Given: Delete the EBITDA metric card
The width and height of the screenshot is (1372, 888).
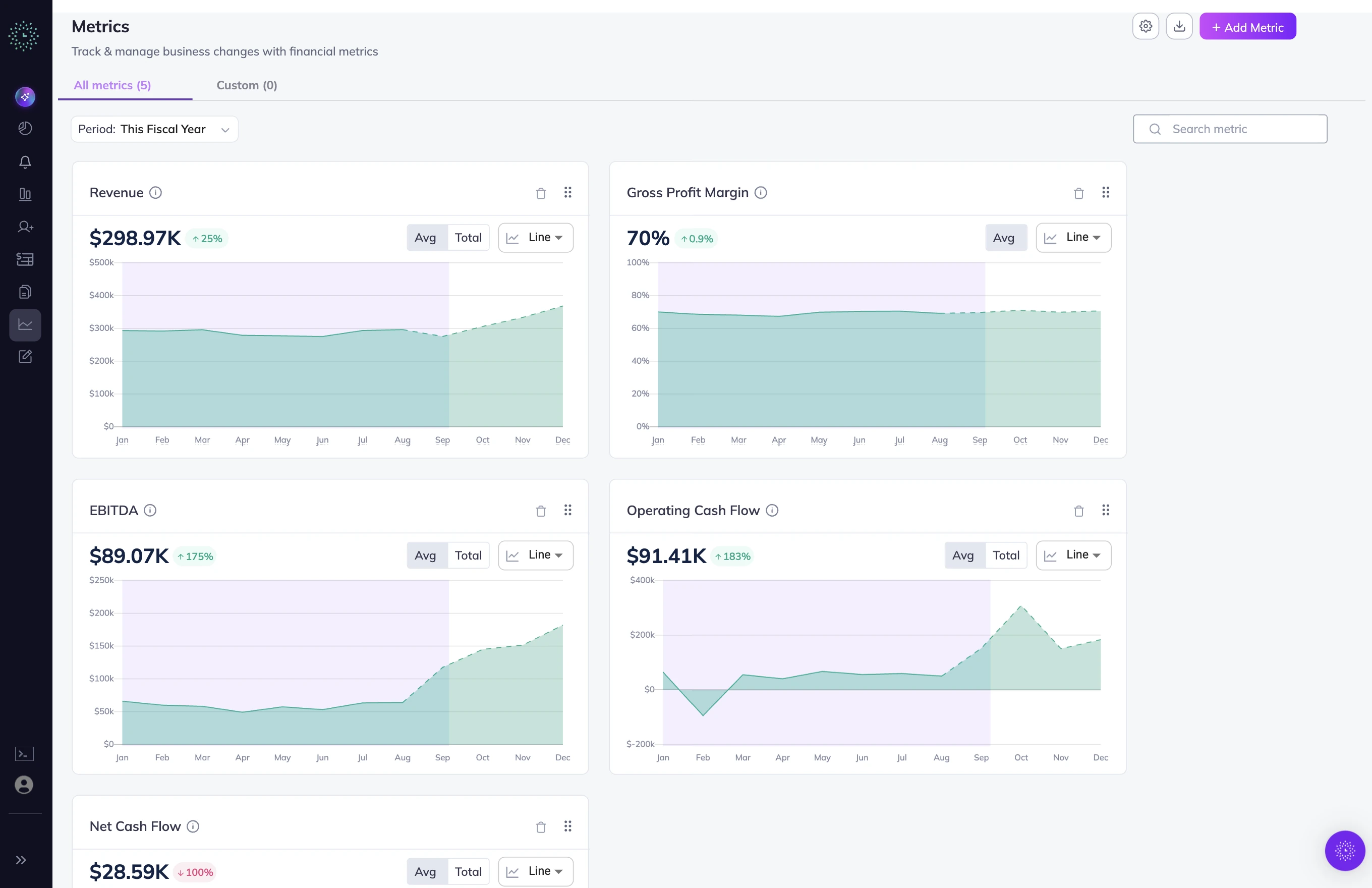Looking at the screenshot, I should click(541, 511).
